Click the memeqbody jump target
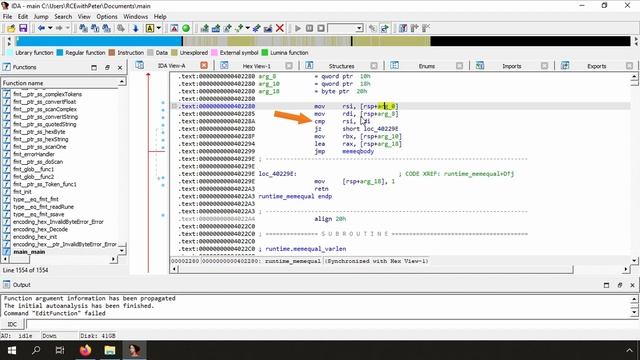 point(358,151)
